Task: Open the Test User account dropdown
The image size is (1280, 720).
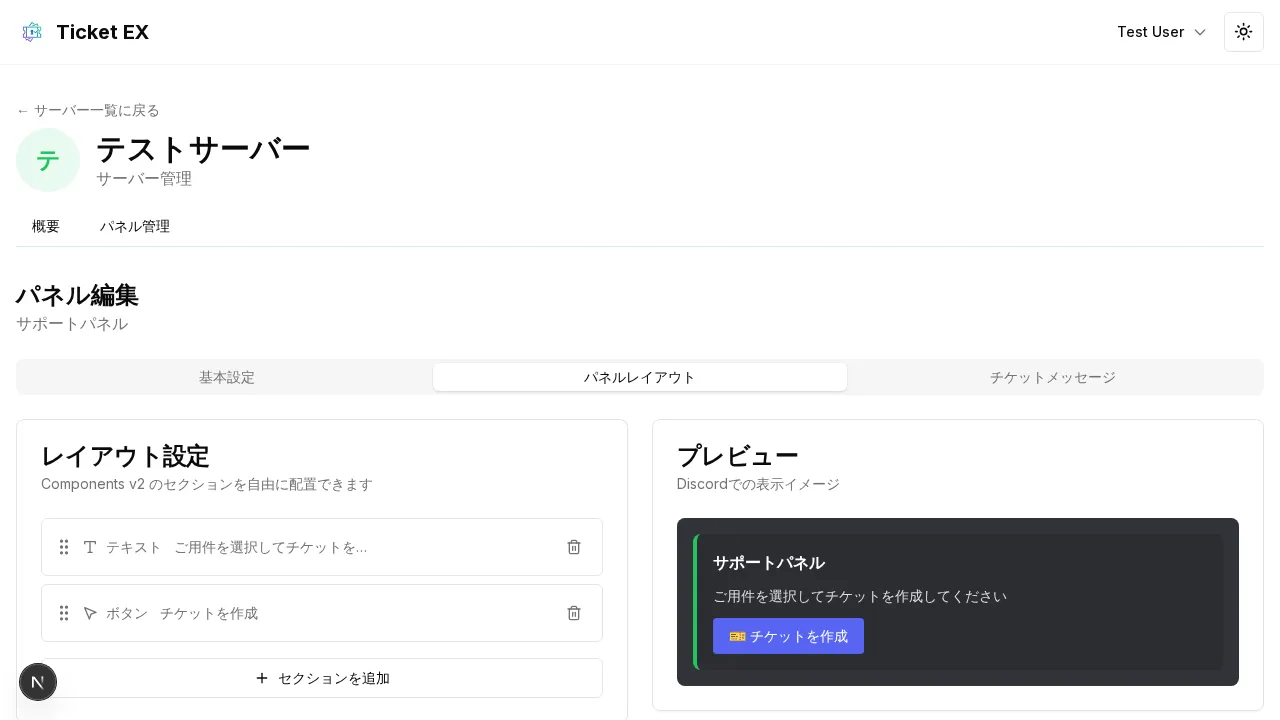Action: (1151, 32)
